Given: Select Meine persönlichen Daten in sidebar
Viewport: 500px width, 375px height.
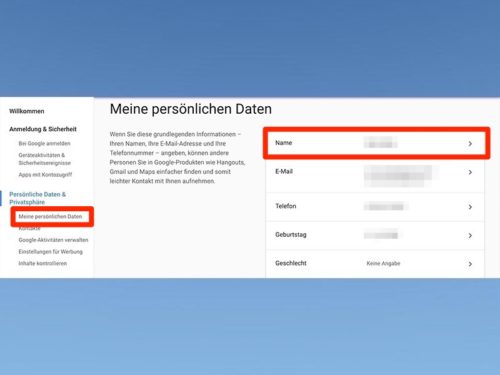Looking at the screenshot, I should tap(50, 216).
